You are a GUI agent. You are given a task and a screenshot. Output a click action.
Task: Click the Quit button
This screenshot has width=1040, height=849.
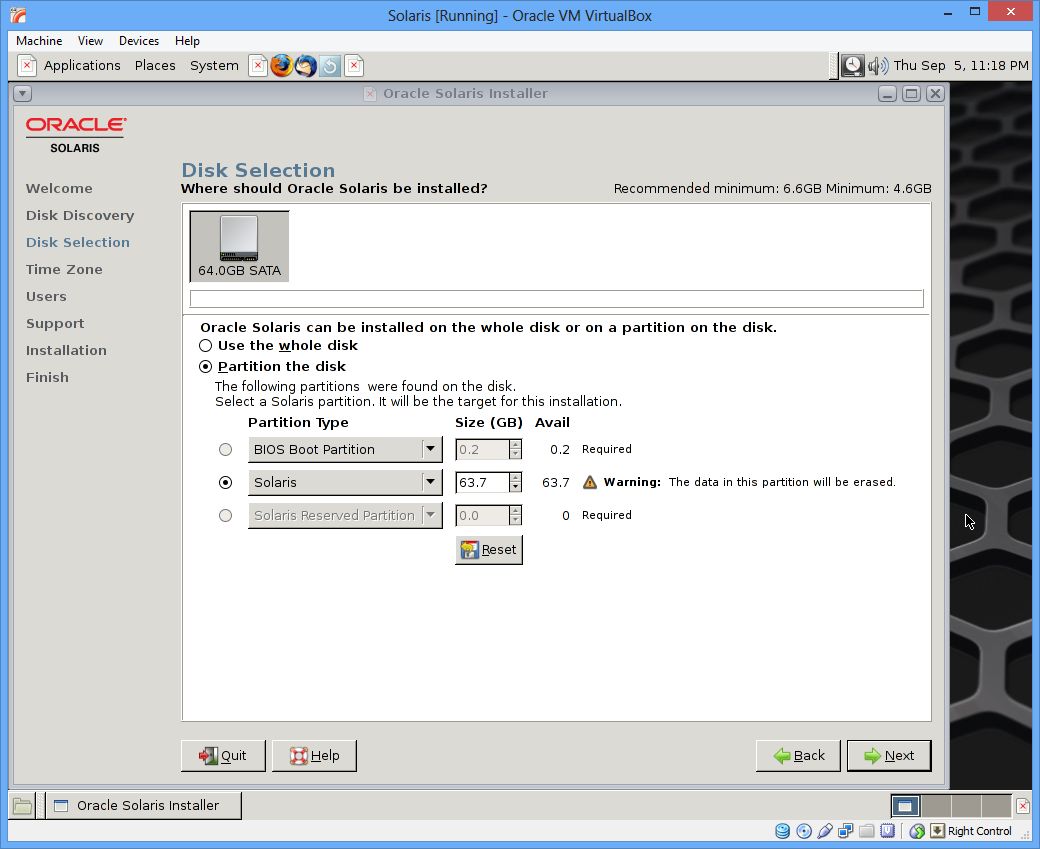223,755
